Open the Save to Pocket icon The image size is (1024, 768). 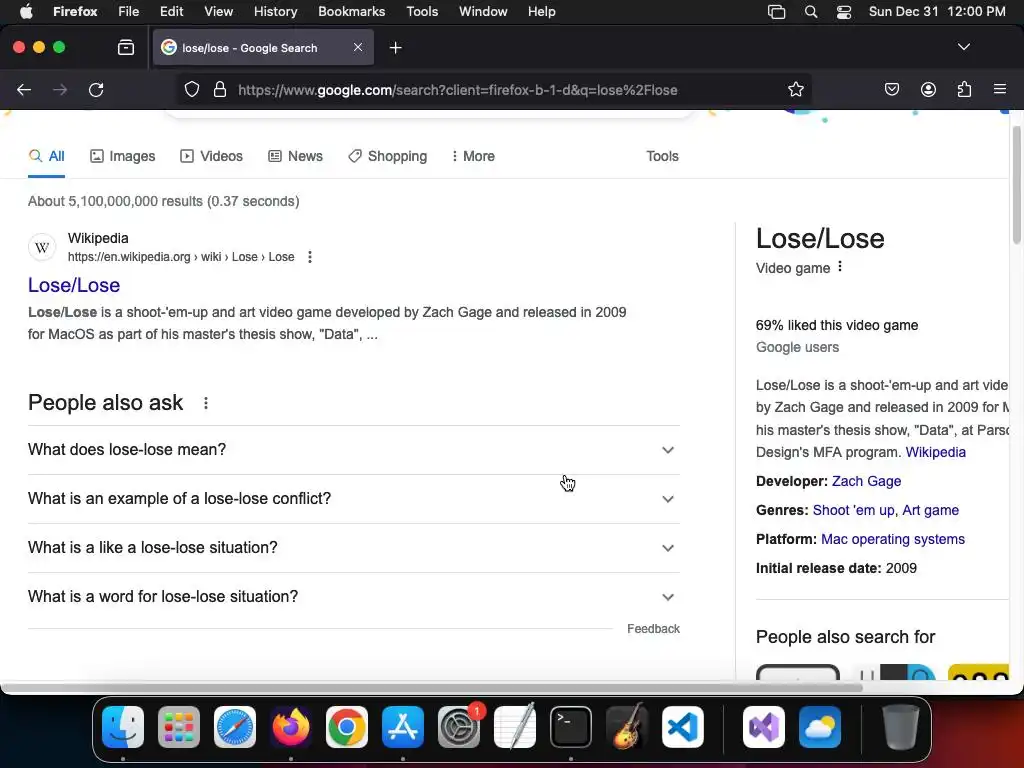point(891,89)
